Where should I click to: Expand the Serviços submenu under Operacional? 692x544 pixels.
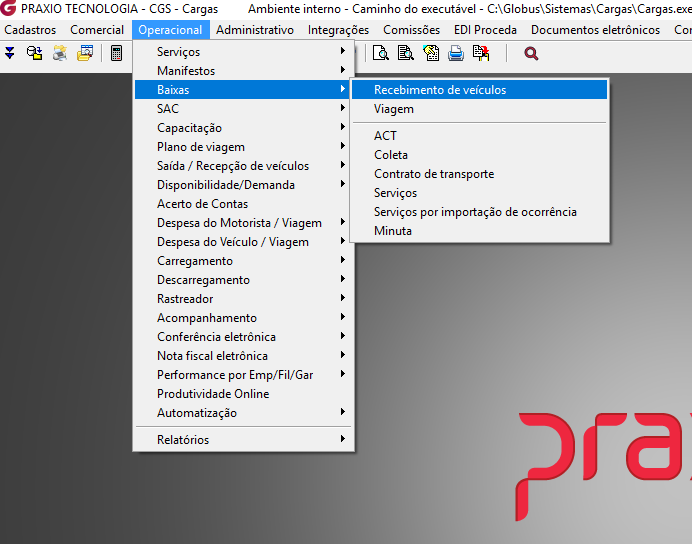[x=244, y=52]
